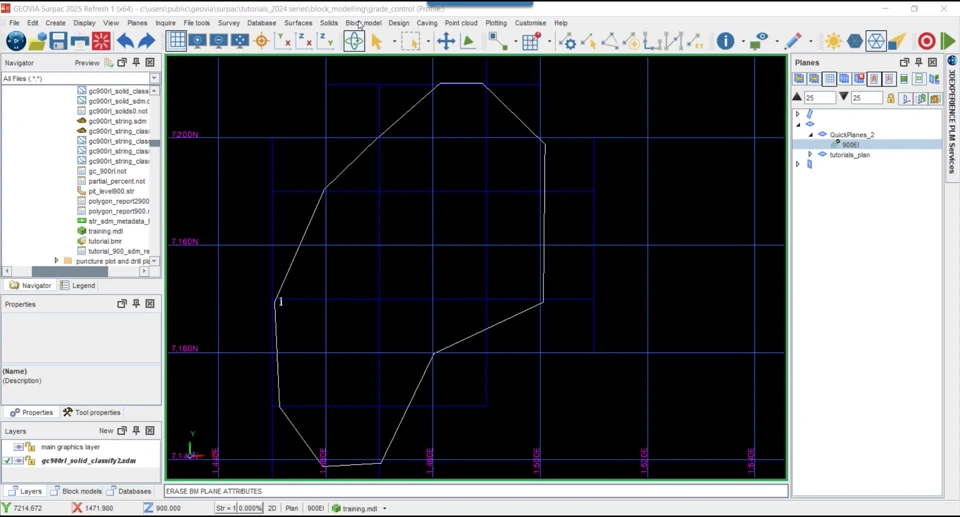Open dropdown arrow beside yellow select cursor
The width and height of the screenshot is (960, 517).
click(x=394, y=42)
